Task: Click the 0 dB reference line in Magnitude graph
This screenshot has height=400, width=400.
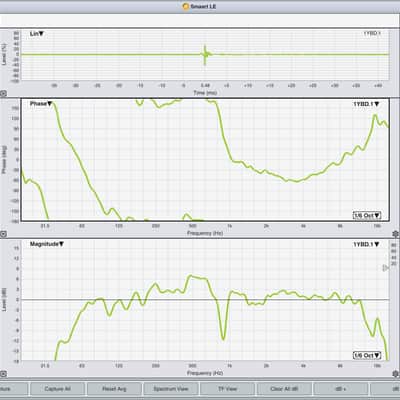Action: pyautogui.click(x=205, y=300)
